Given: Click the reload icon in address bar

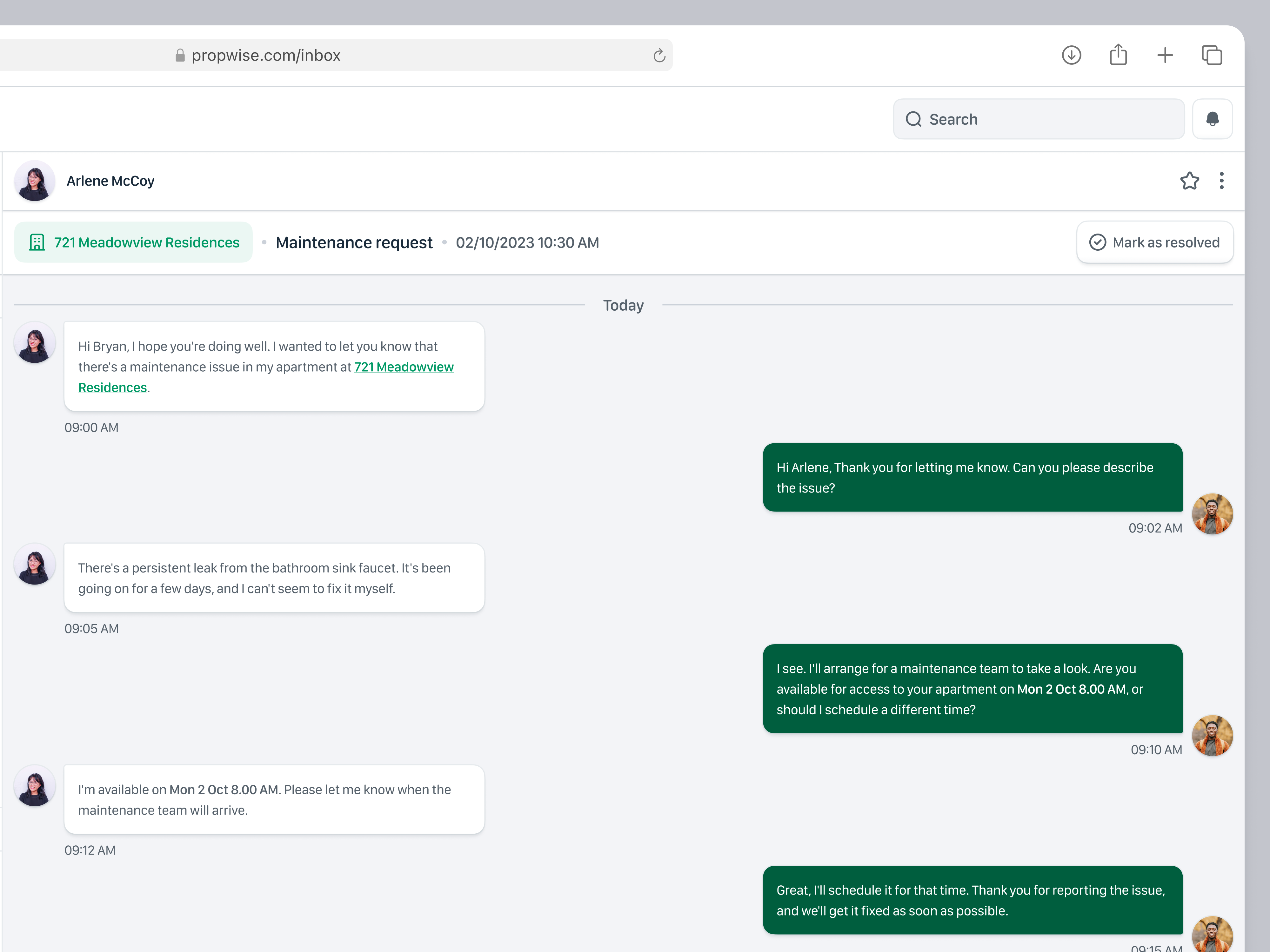Looking at the screenshot, I should (x=659, y=55).
